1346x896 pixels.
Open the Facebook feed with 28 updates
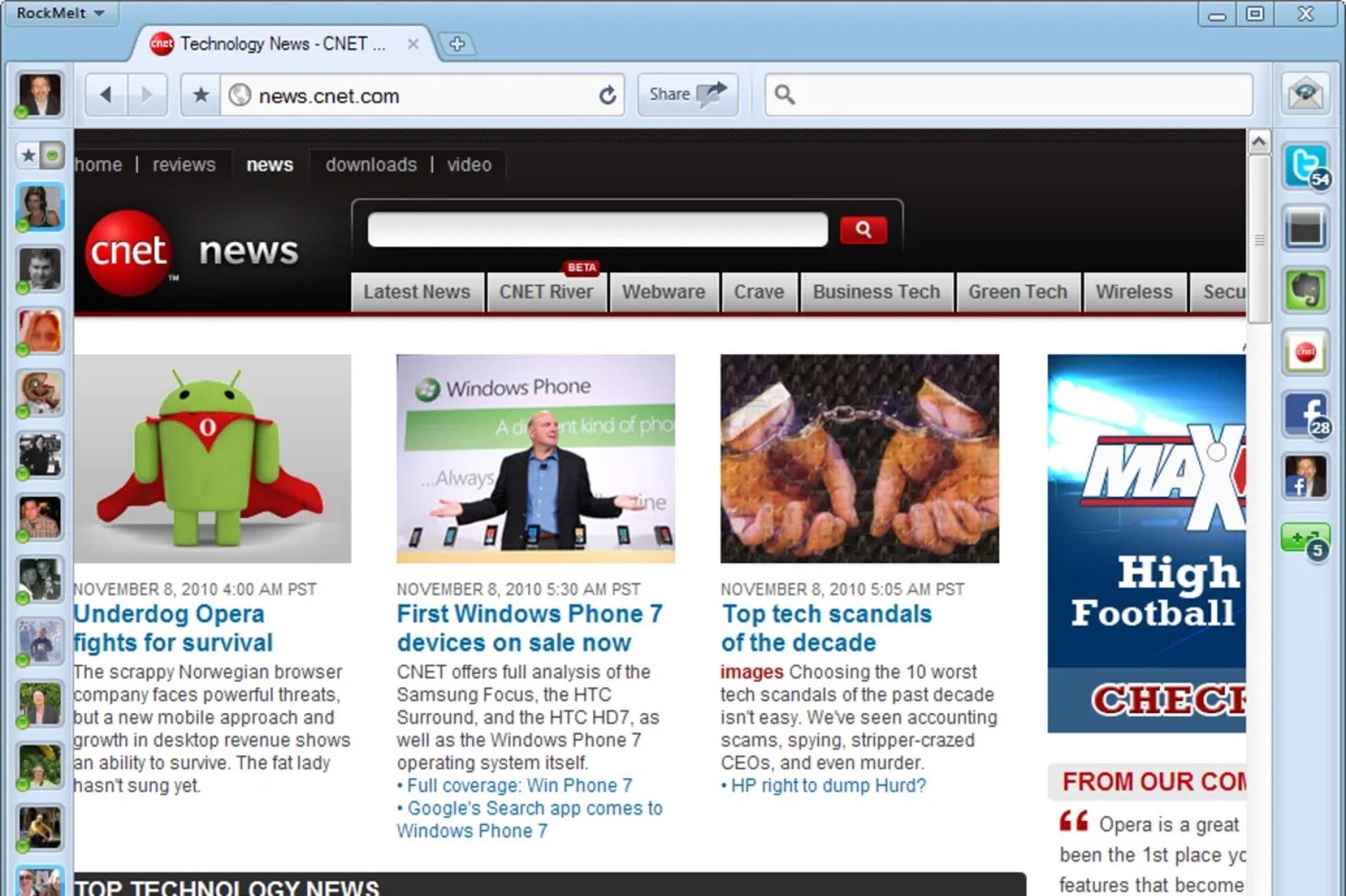pyautogui.click(x=1305, y=414)
